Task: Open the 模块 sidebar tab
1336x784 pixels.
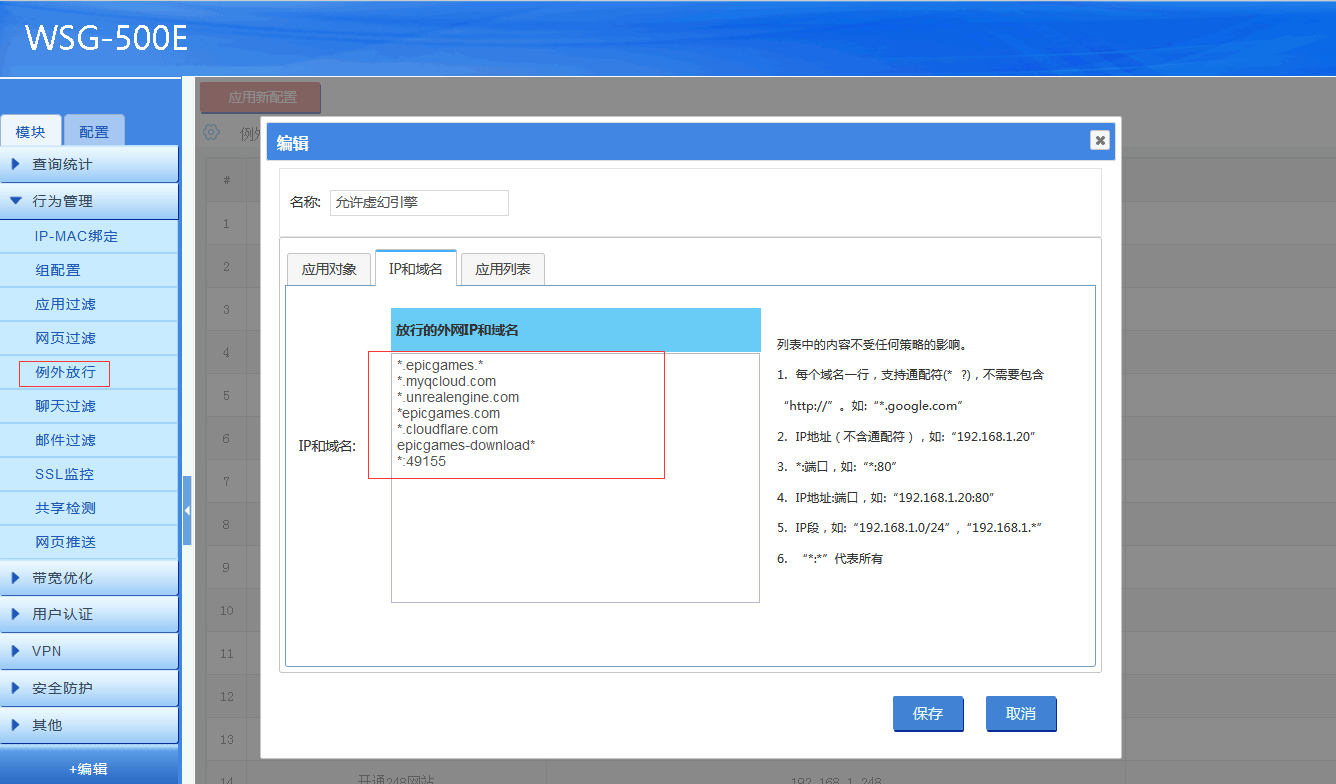Action: 30,132
